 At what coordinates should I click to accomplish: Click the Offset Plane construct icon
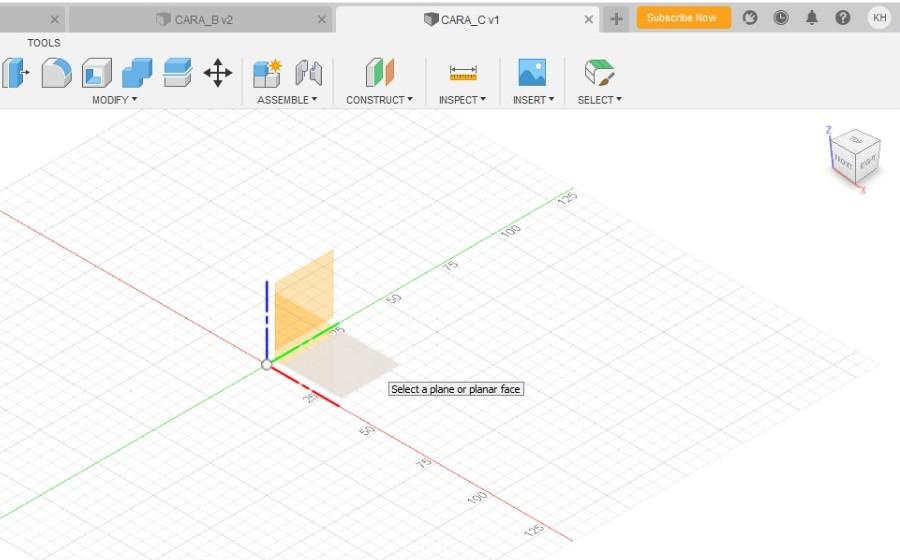point(379,73)
